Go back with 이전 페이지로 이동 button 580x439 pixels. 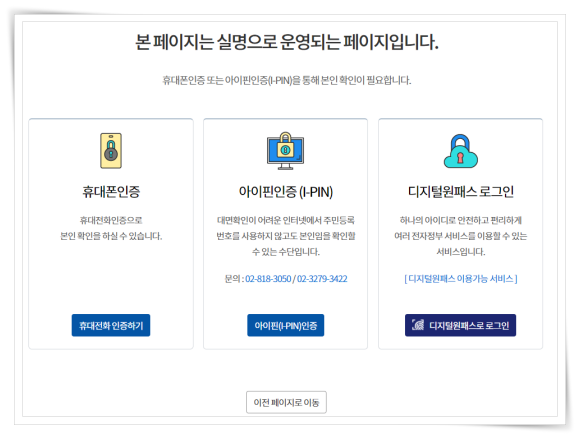286,402
